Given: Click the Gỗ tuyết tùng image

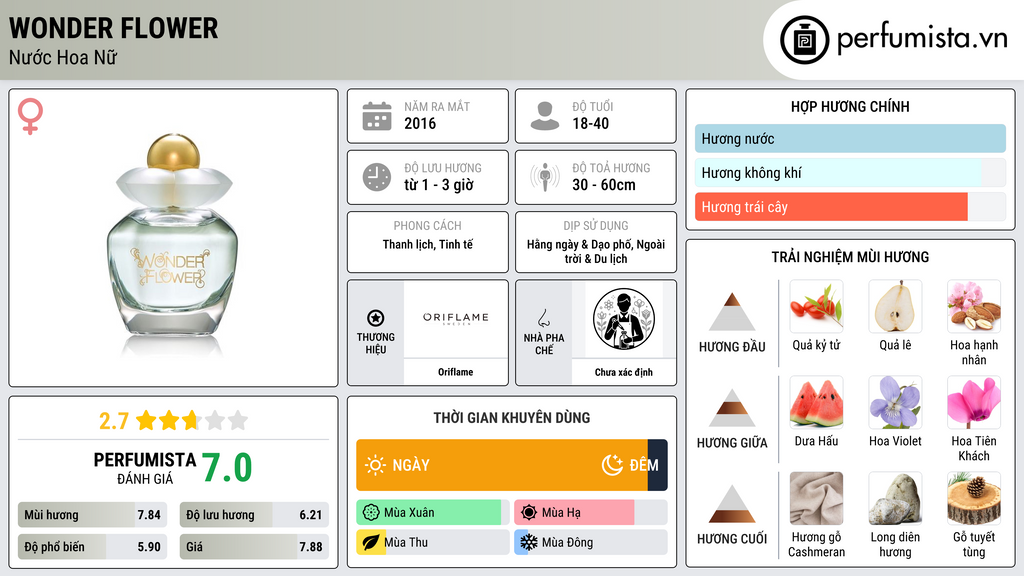Looking at the screenshot, I should tap(974, 498).
